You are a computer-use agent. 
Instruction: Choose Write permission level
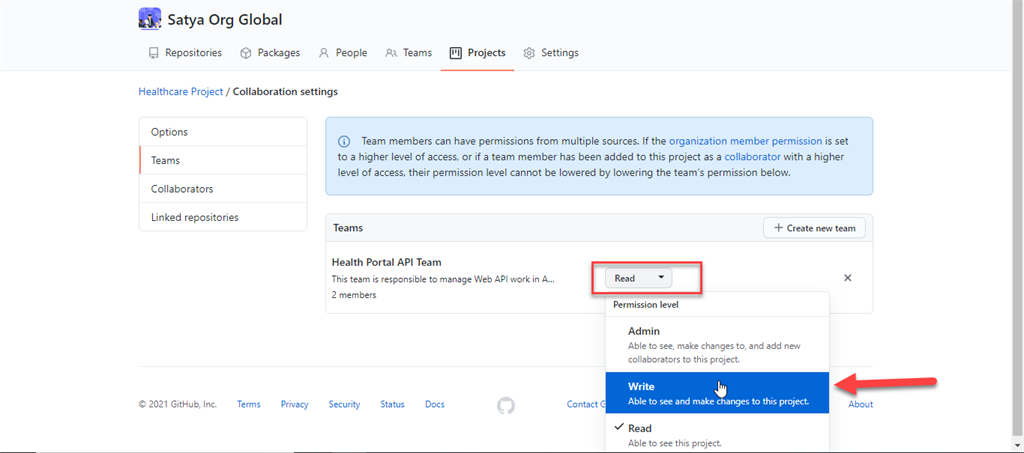(717, 393)
